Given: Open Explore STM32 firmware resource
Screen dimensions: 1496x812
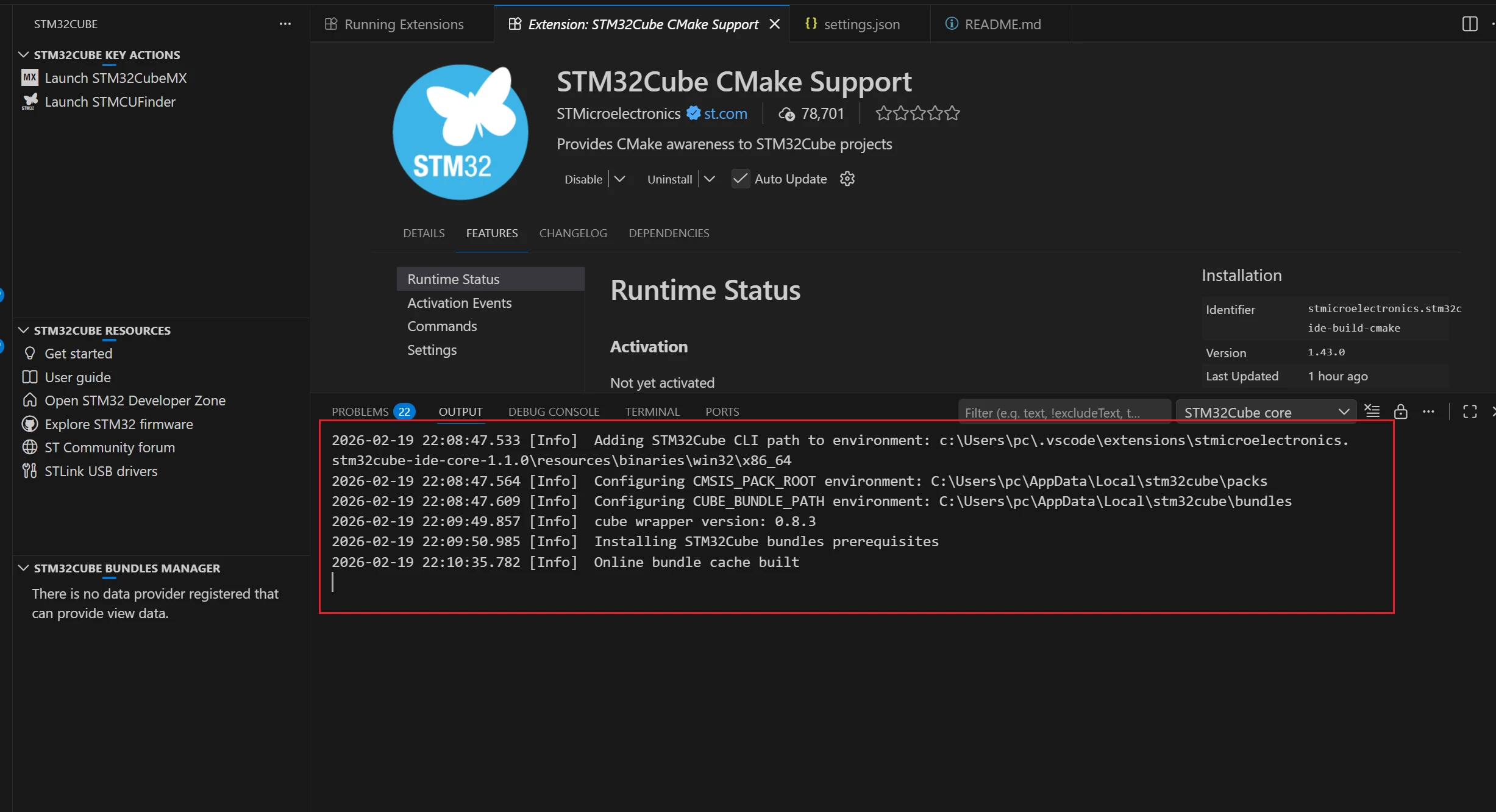Looking at the screenshot, I should [119, 424].
